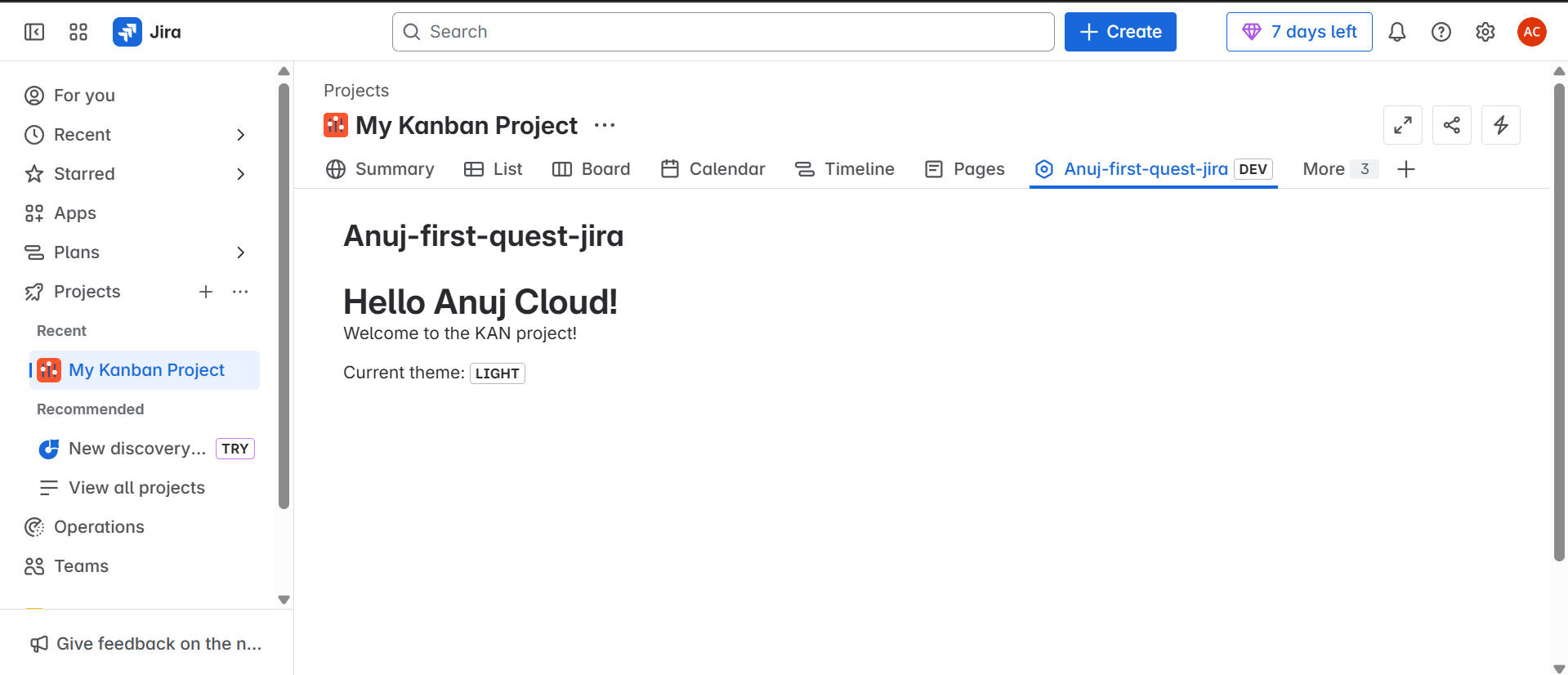1568x675 pixels.
Task: Open View all projects link
Action: click(136, 488)
